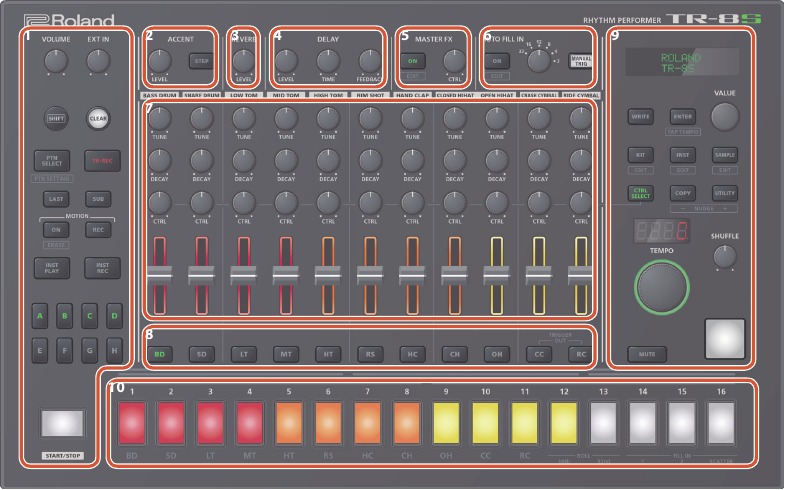This screenshot has height=490, width=785.
Task: Click the High Tom level fader
Action: coord(328,275)
